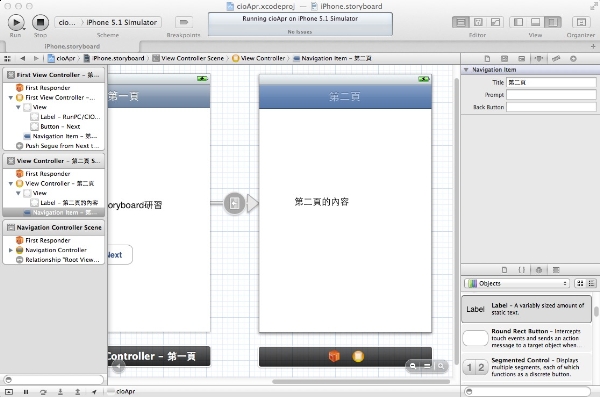Add a new tab with plus button
Viewport: 600px width, 397px height.
(x=593, y=46)
